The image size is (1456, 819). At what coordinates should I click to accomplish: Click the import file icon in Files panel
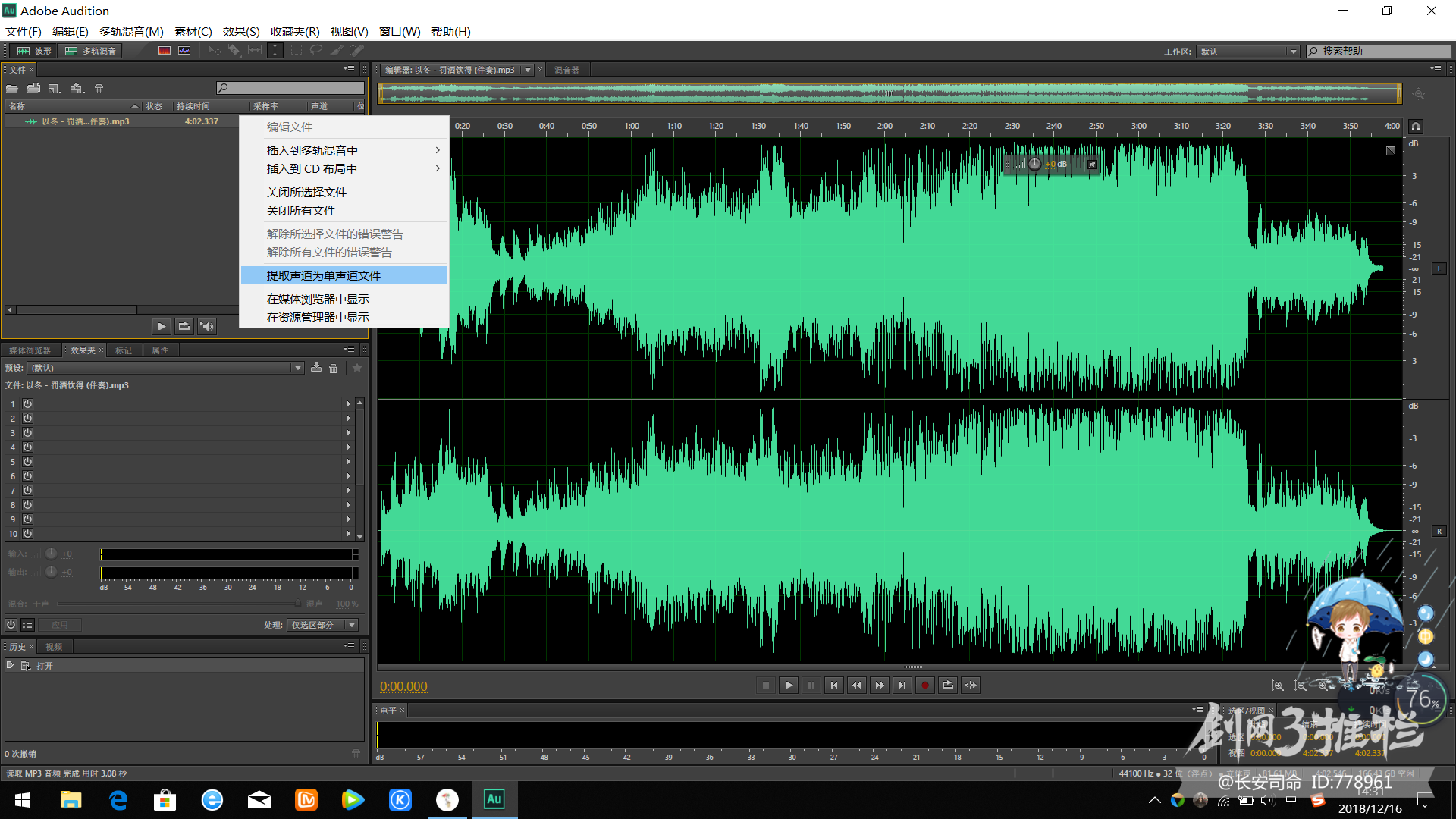(x=33, y=89)
